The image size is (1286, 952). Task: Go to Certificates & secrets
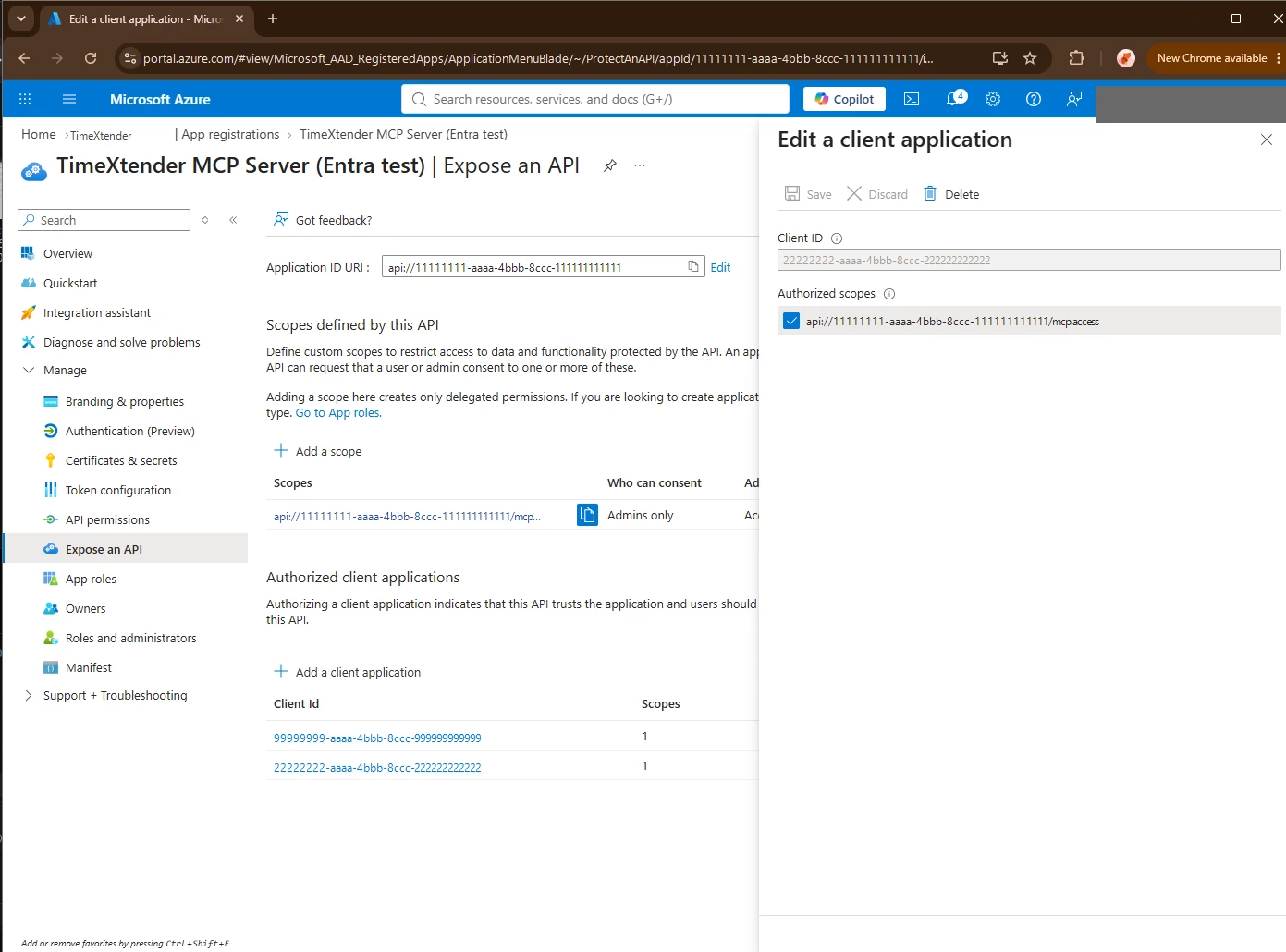click(121, 460)
